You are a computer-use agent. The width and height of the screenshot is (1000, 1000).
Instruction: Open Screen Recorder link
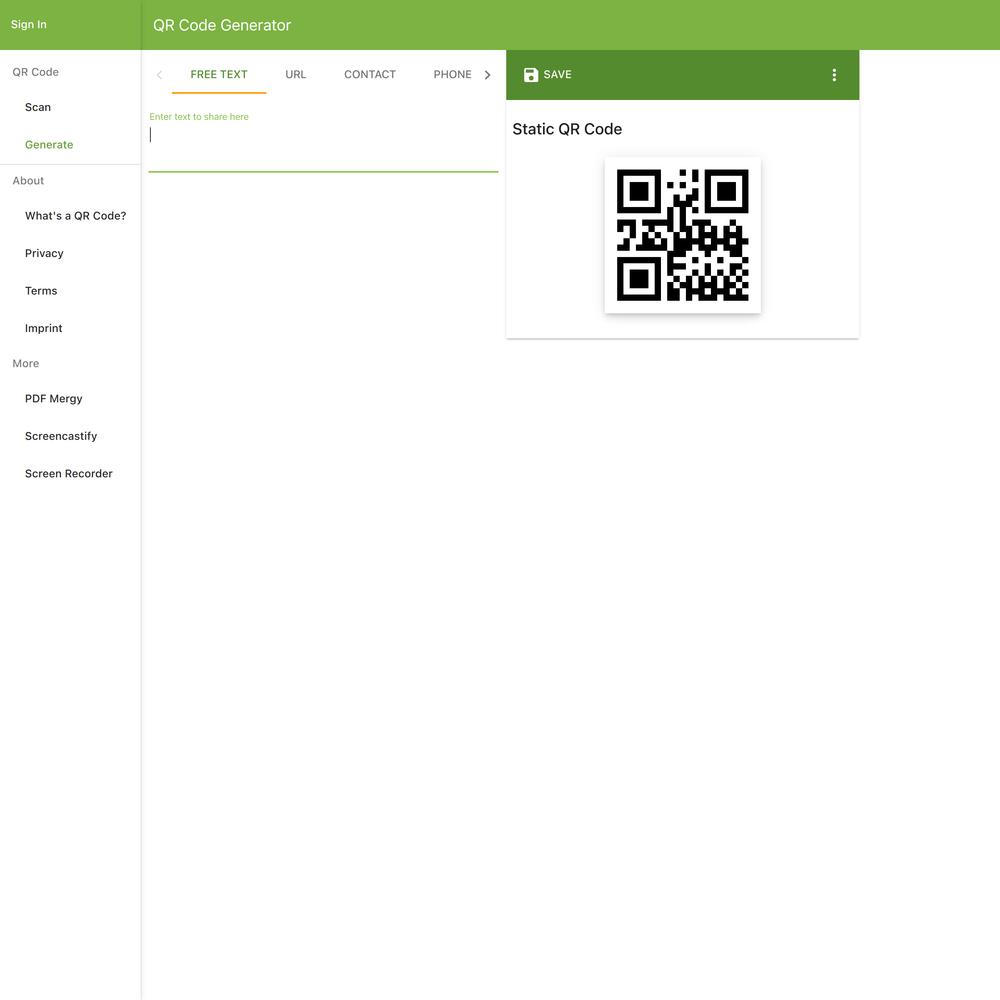[x=70, y=474]
